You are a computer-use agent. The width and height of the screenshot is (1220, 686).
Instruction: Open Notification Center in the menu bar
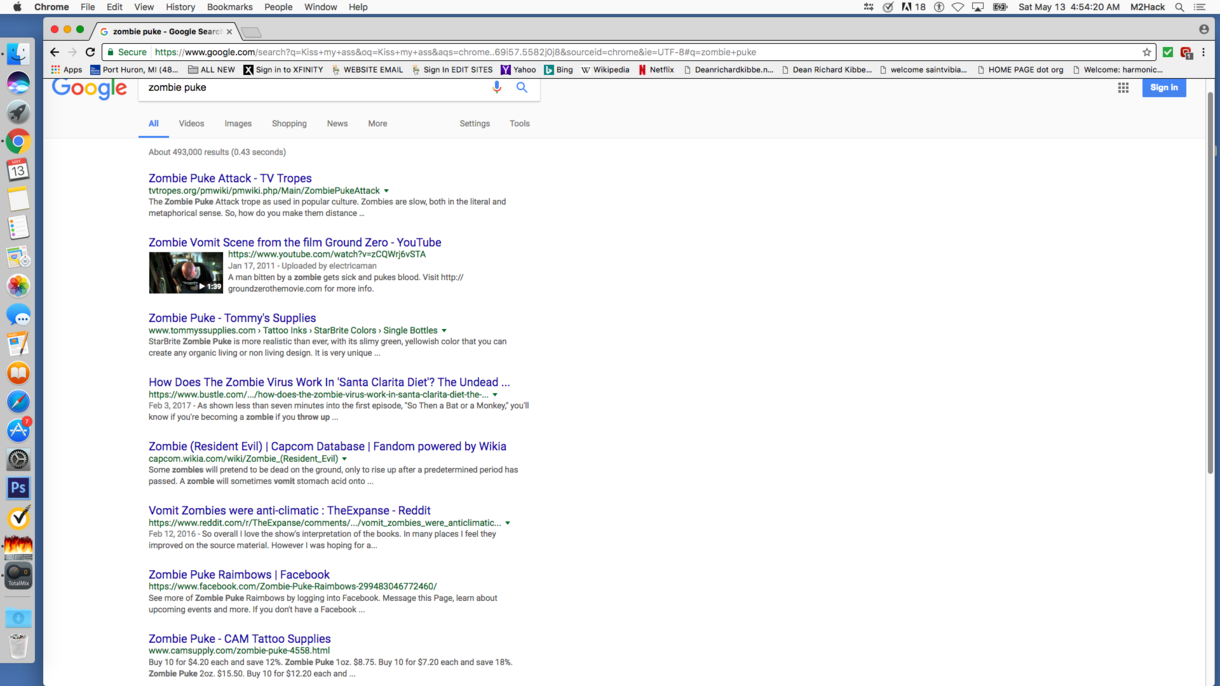(1200, 7)
